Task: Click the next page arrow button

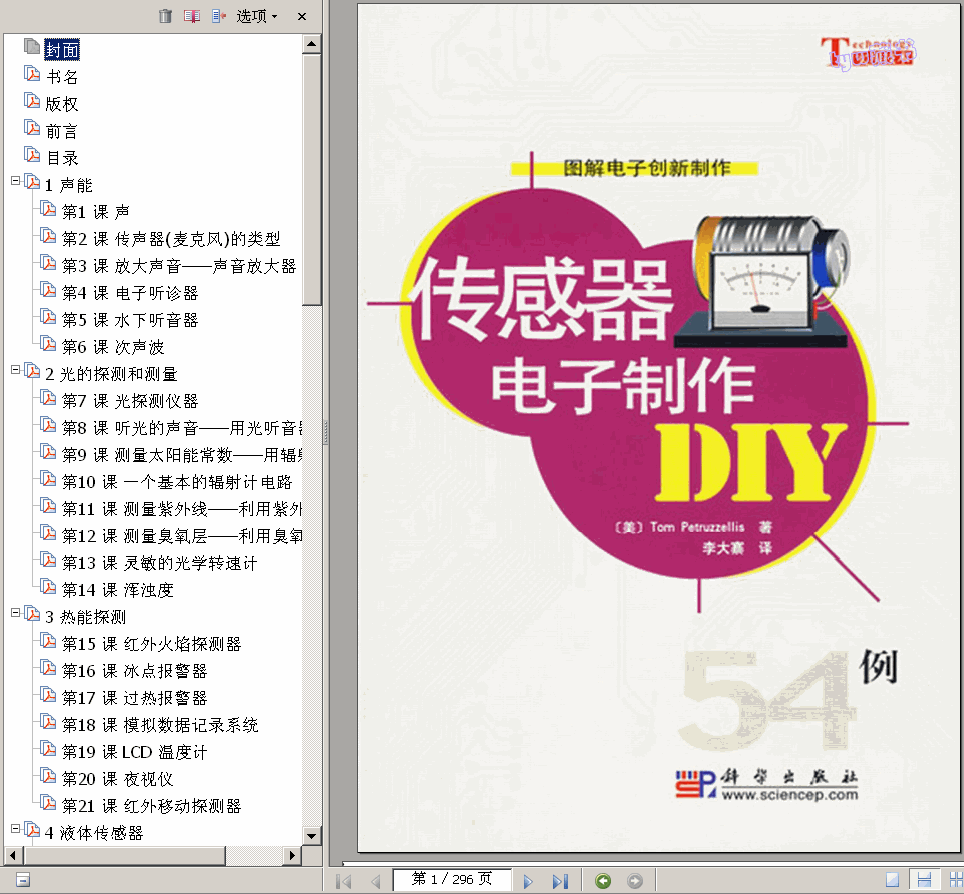Action: (x=527, y=880)
